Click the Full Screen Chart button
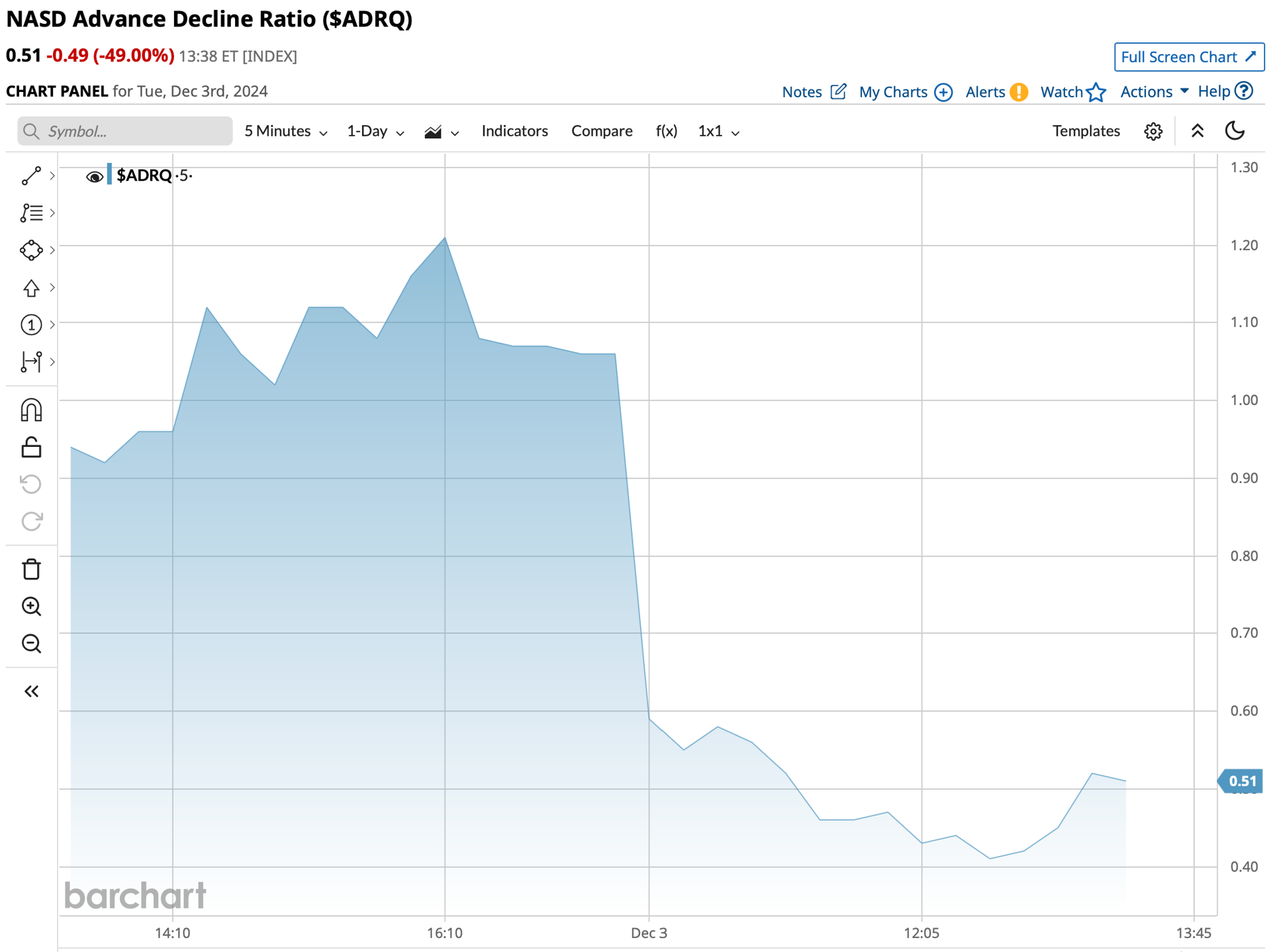The width and height of the screenshot is (1271, 952). coord(1189,57)
